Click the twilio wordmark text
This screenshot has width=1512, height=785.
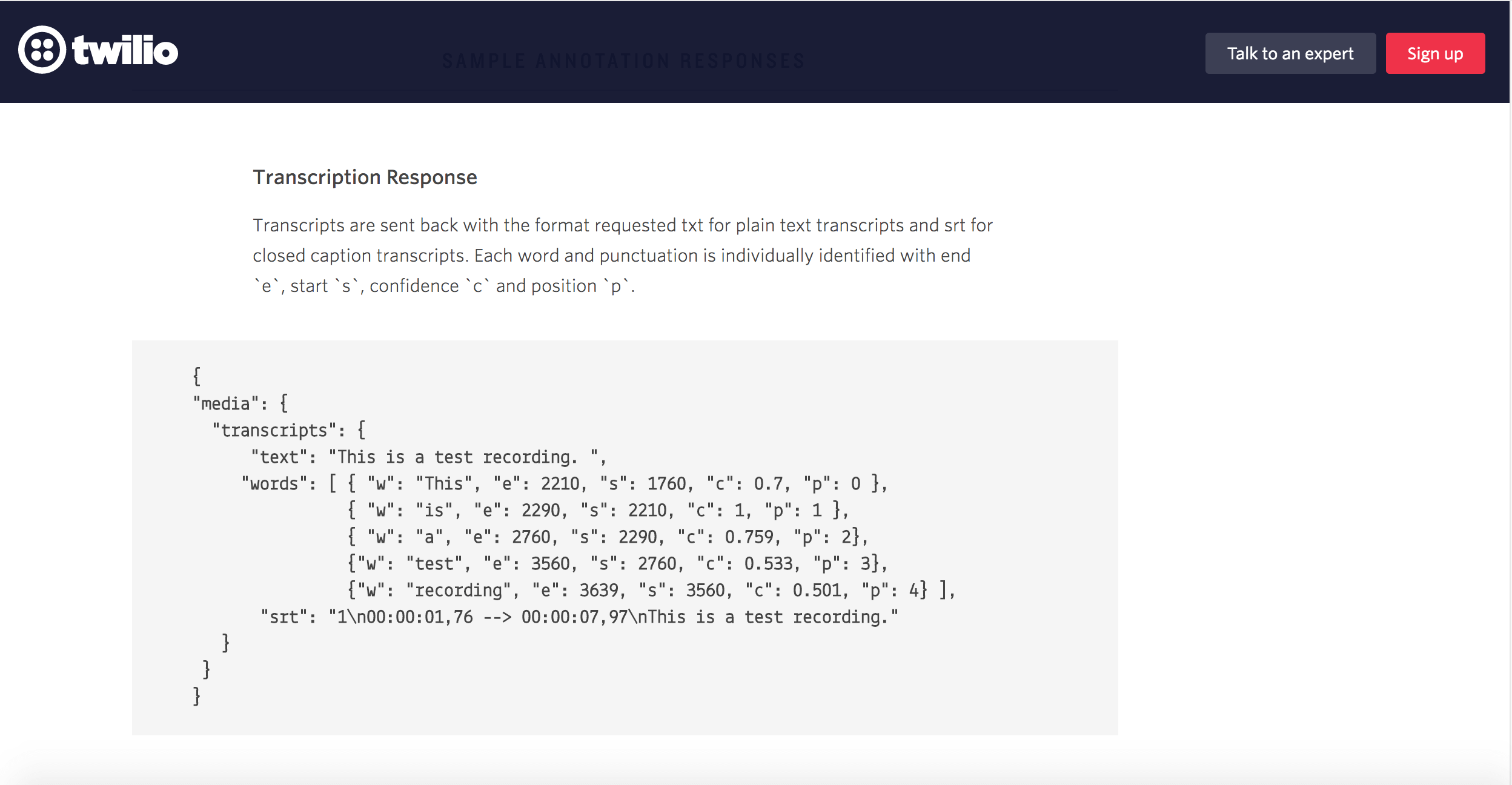[x=125, y=50]
